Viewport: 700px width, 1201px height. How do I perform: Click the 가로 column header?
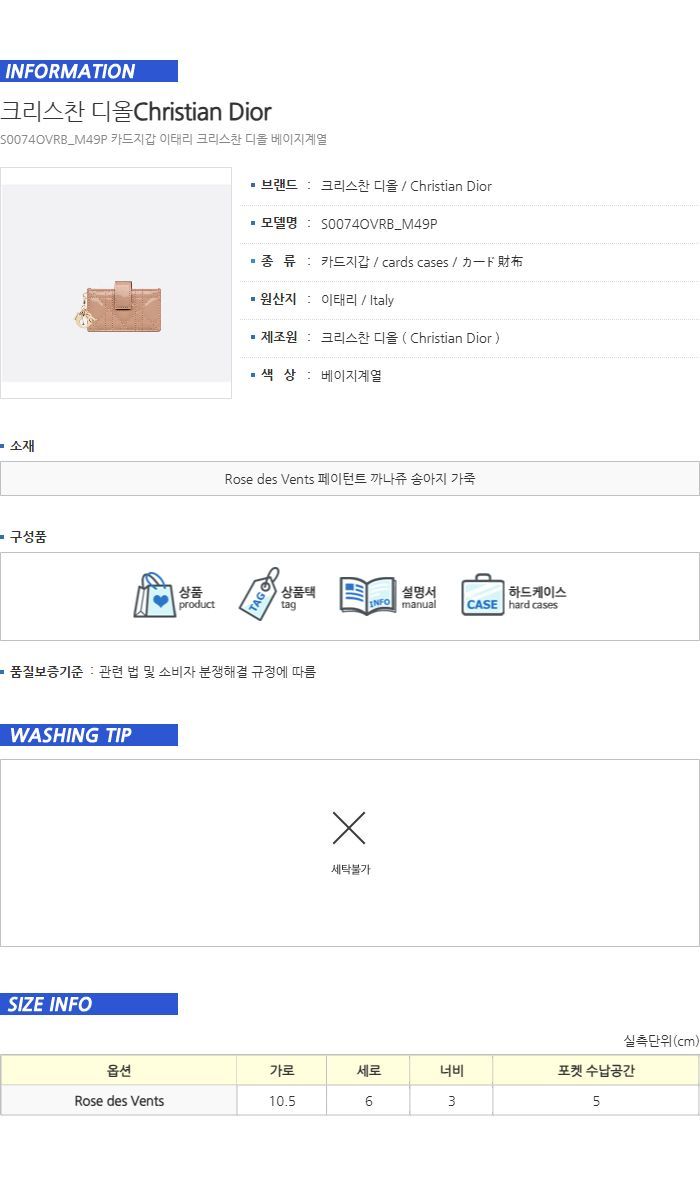coord(282,1070)
